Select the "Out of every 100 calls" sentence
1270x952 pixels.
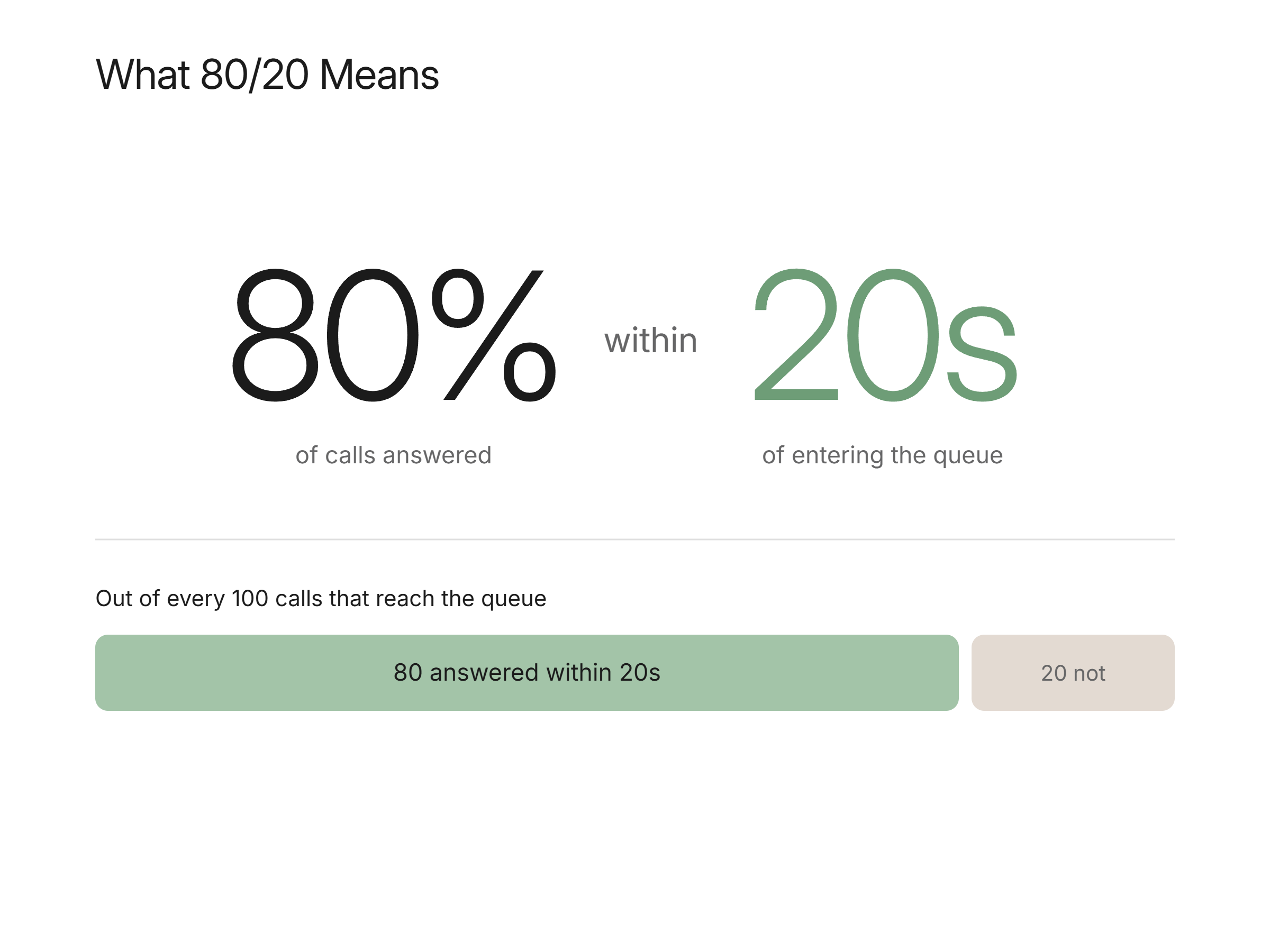321,599
